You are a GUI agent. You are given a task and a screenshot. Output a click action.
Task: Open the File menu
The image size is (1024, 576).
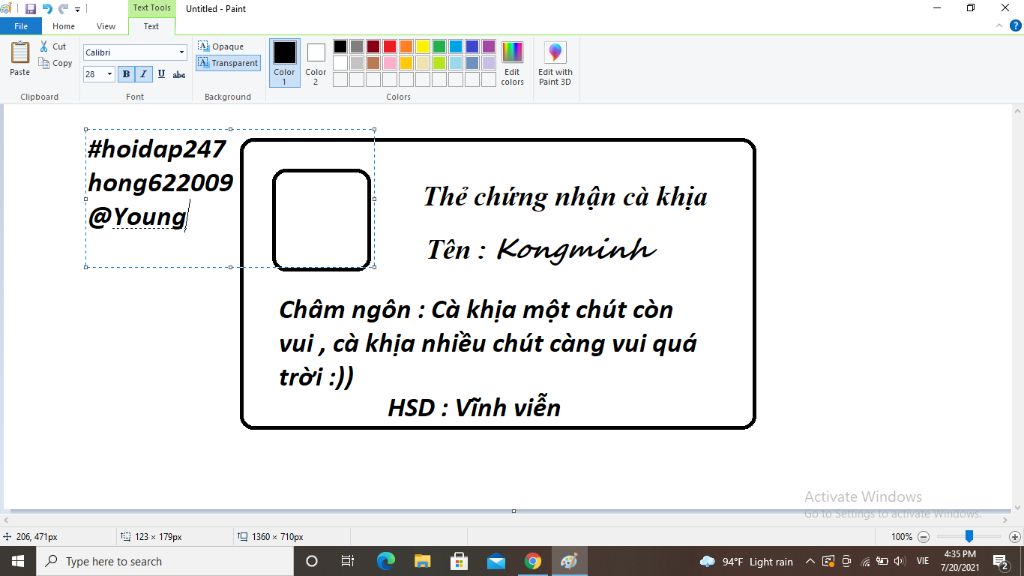pyautogui.click(x=21, y=26)
